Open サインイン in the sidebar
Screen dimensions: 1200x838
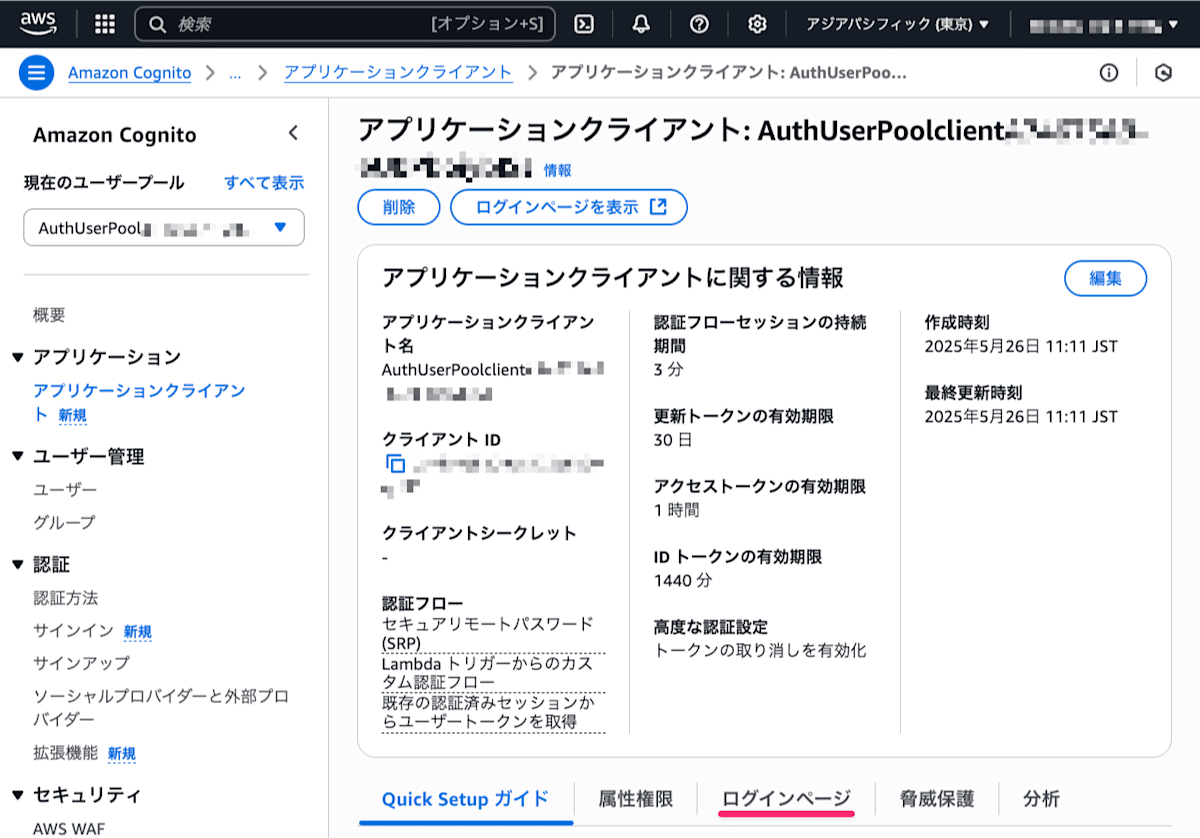click(x=73, y=631)
